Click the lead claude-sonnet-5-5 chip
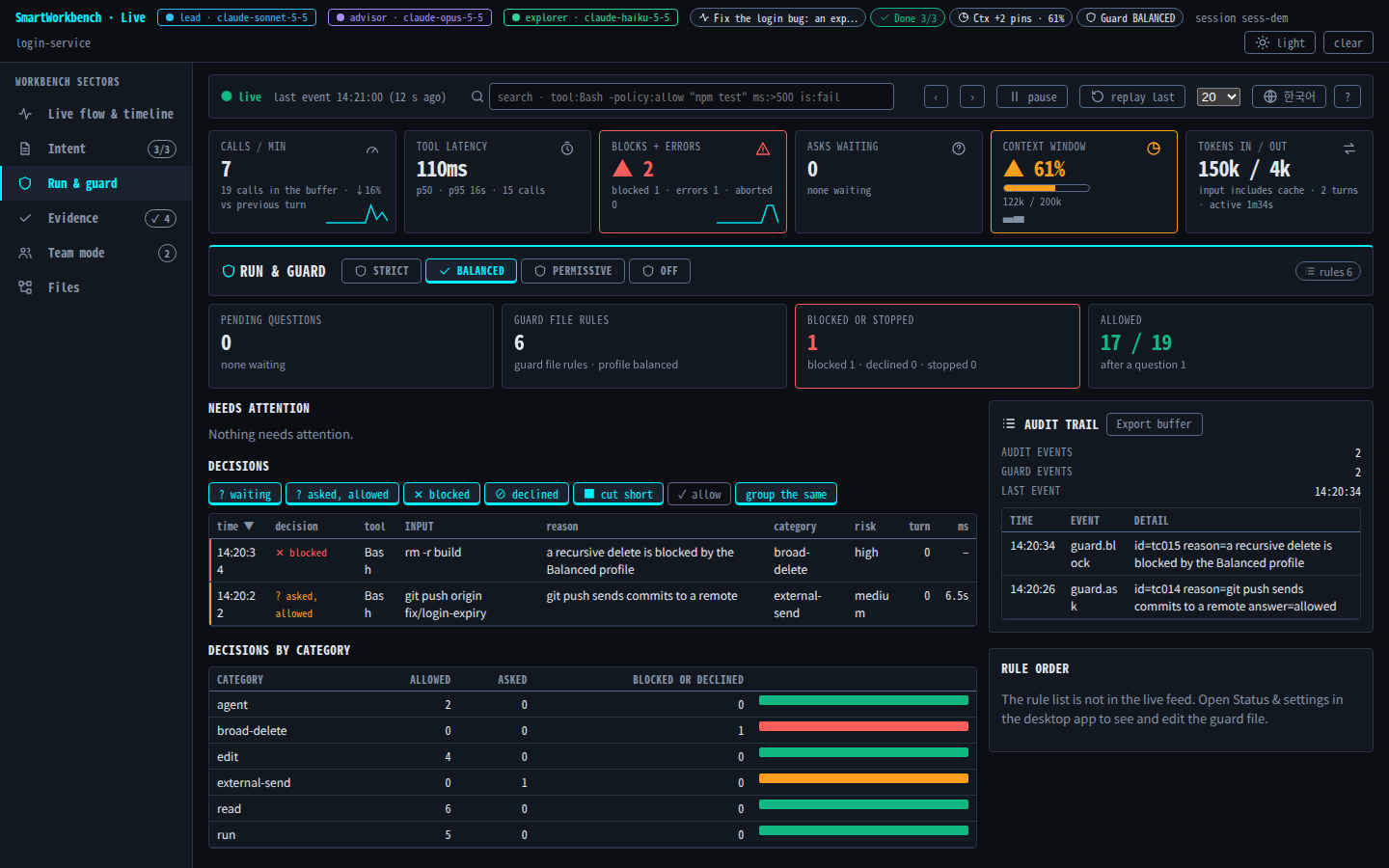The height and width of the screenshot is (868, 1389). coord(236,17)
